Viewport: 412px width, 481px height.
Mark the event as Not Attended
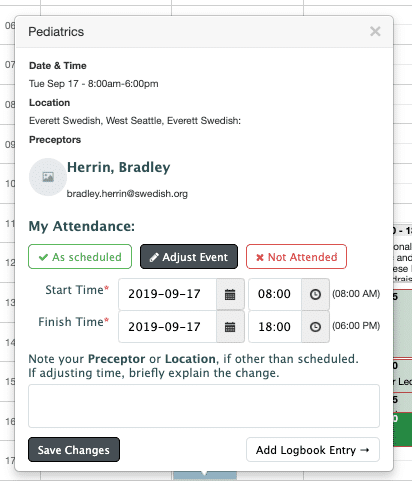pyautogui.click(x=296, y=257)
